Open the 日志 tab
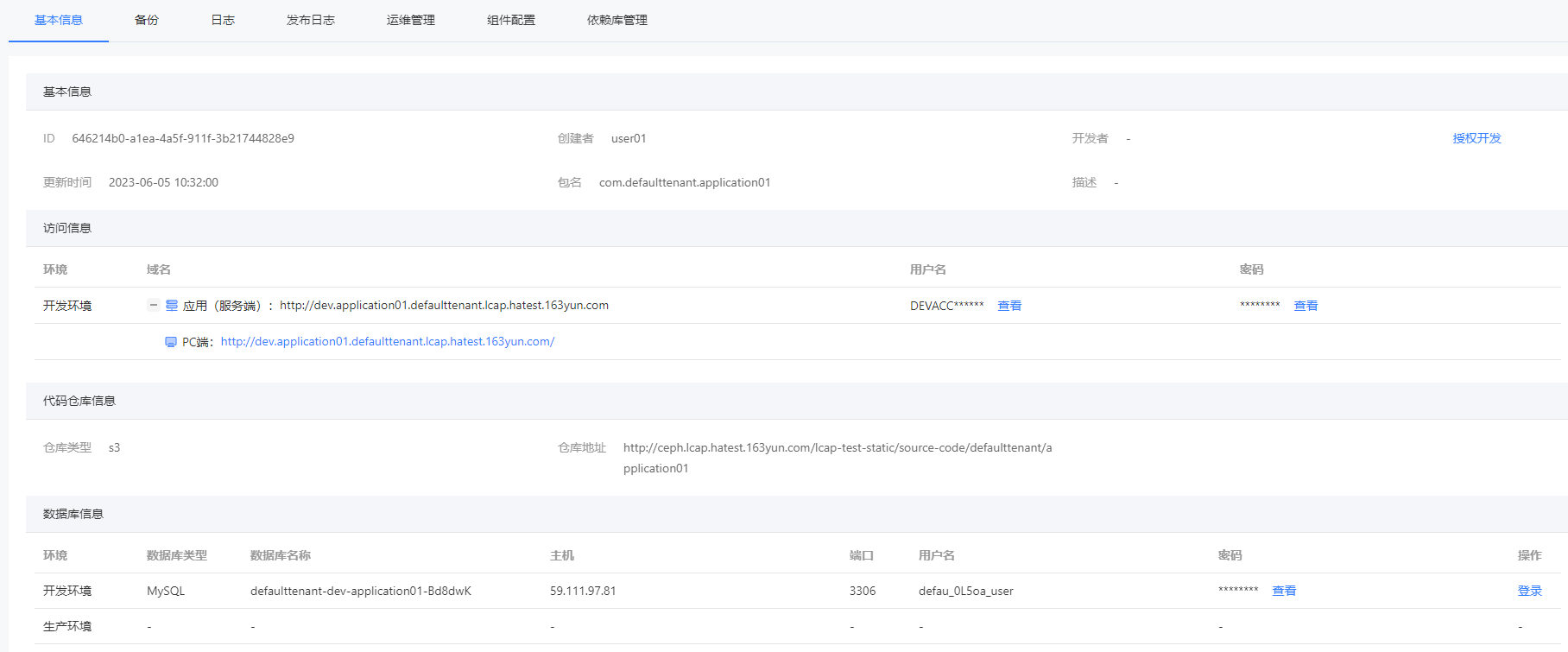 223,20
